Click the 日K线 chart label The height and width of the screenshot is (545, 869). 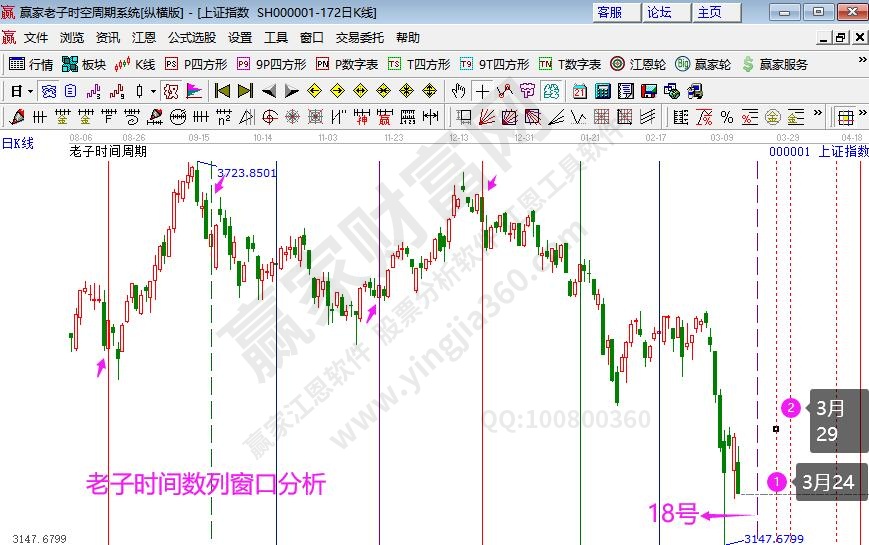click(18, 144)
